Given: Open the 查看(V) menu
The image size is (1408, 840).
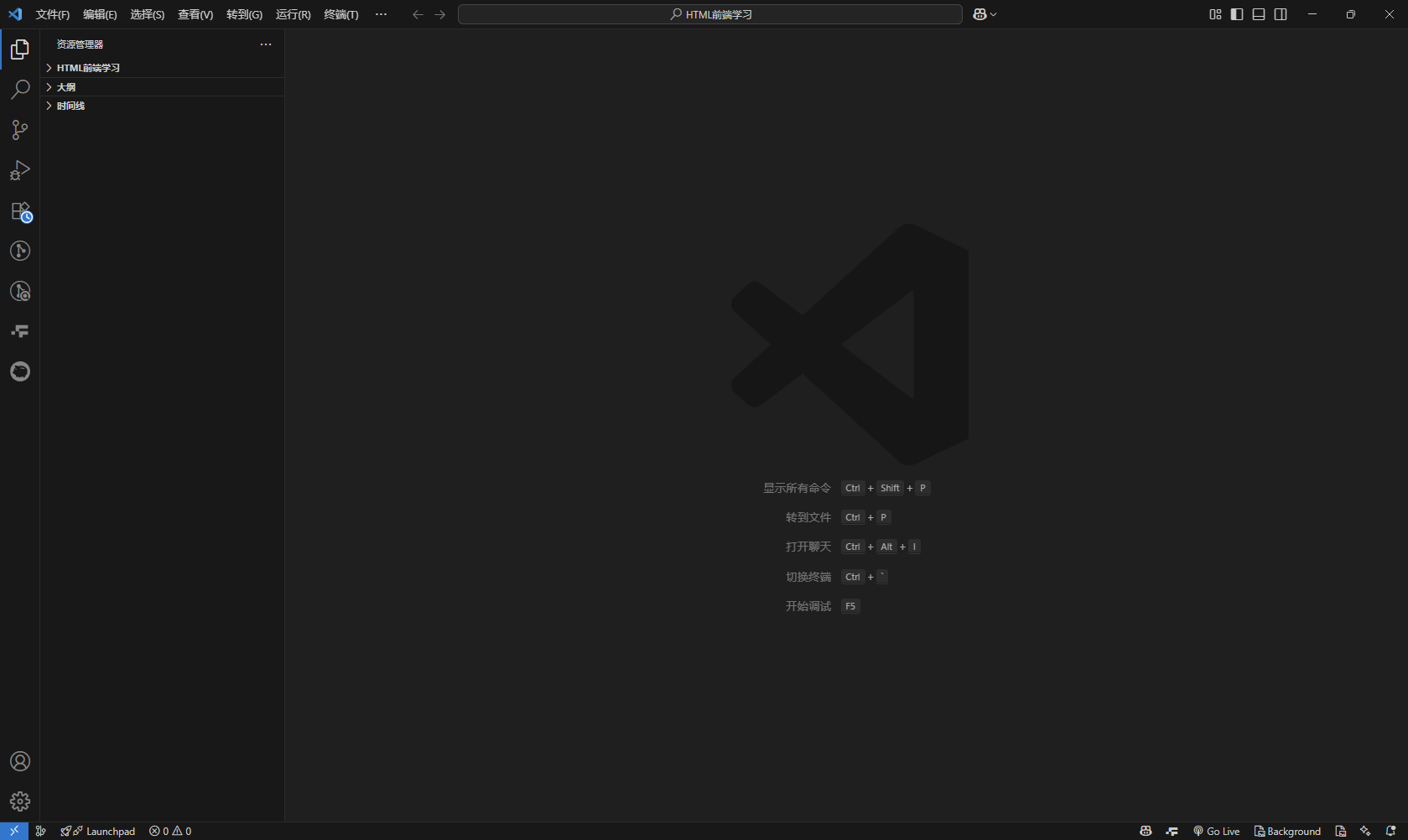Looking at the screenshot, I should click(x=195, y=14).
